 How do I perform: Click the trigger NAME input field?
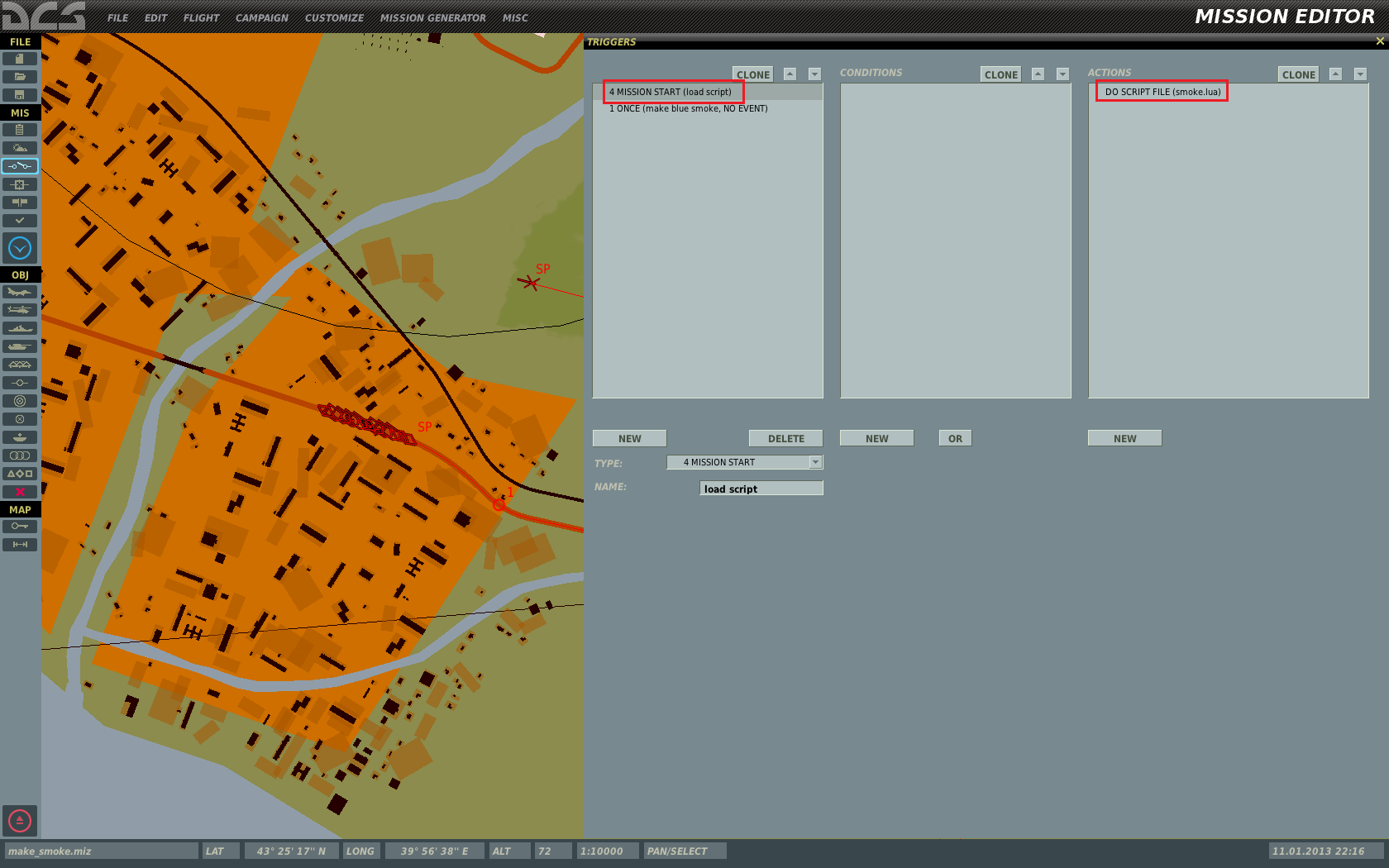pos(761,489)
